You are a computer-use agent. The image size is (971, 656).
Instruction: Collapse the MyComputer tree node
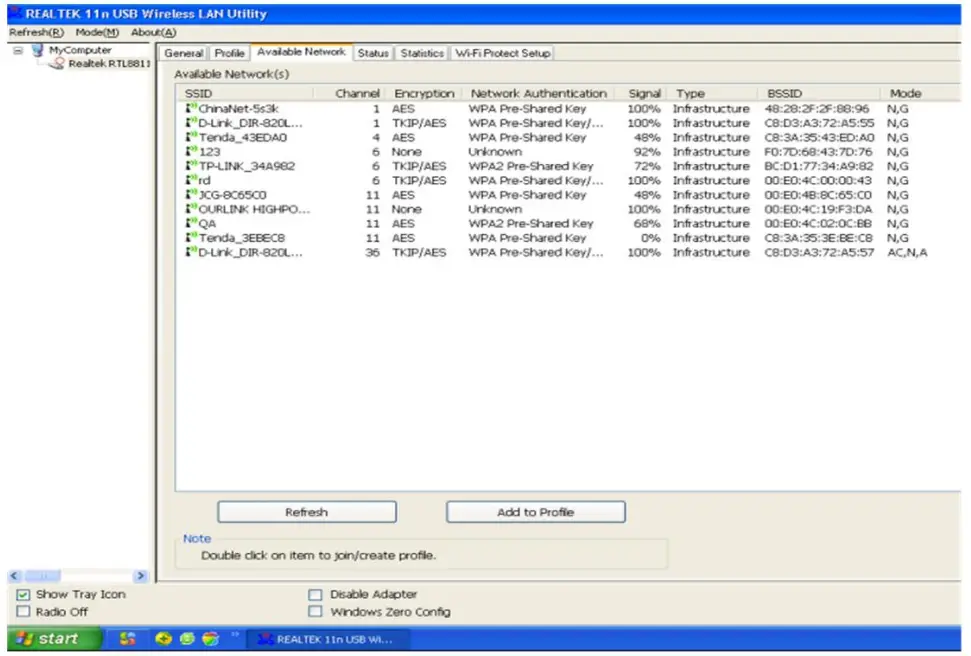click(x=18, y=50)
